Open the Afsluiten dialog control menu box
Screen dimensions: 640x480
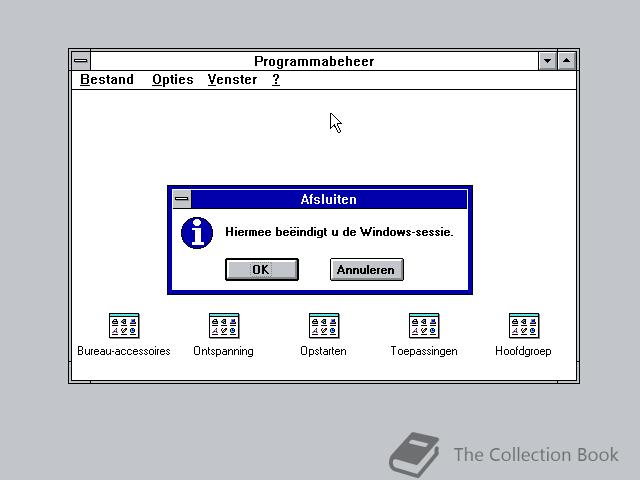pyautogui.click(x=182, y=199)
